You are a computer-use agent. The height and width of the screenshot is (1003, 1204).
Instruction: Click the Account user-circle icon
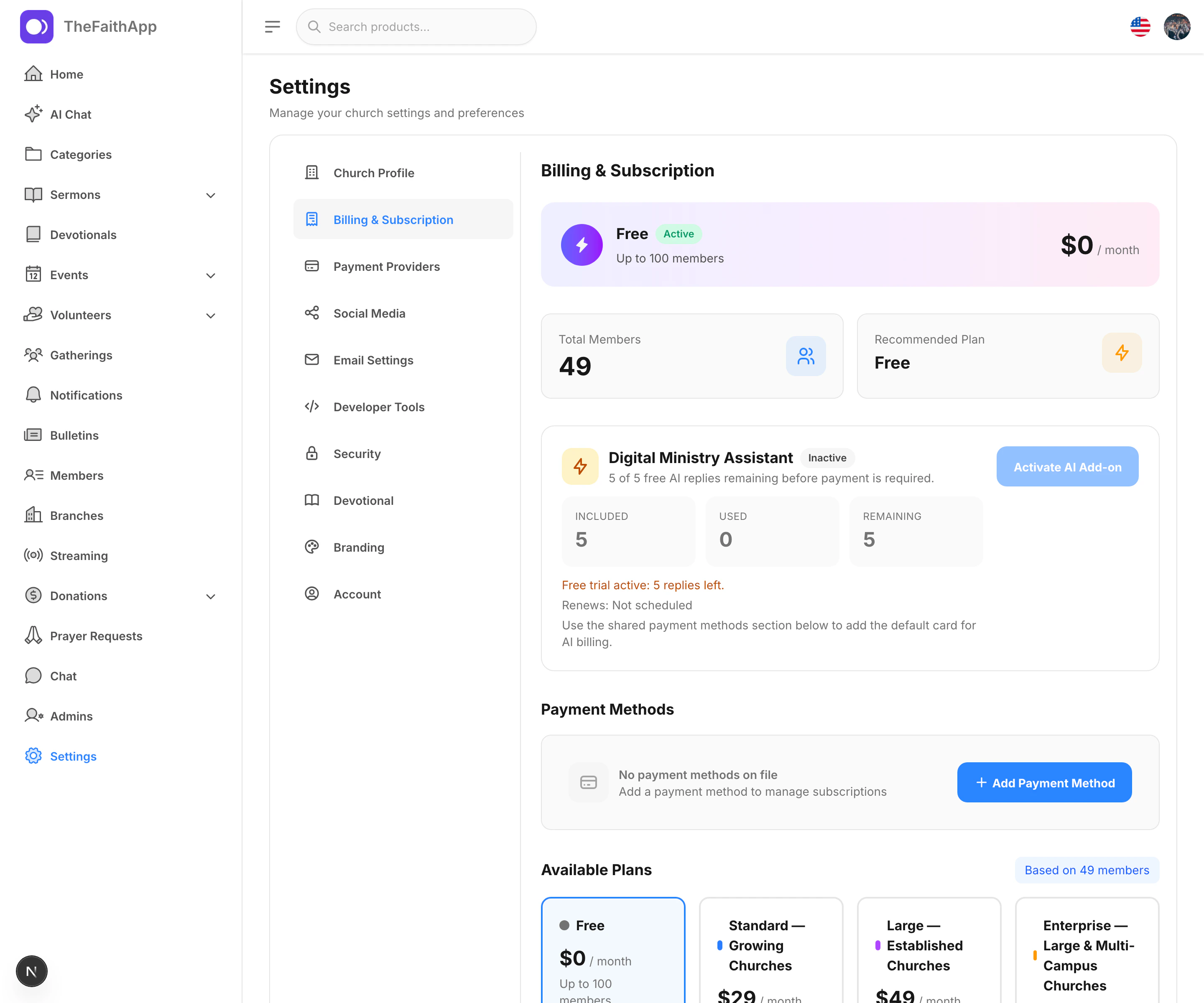point(312,593)
